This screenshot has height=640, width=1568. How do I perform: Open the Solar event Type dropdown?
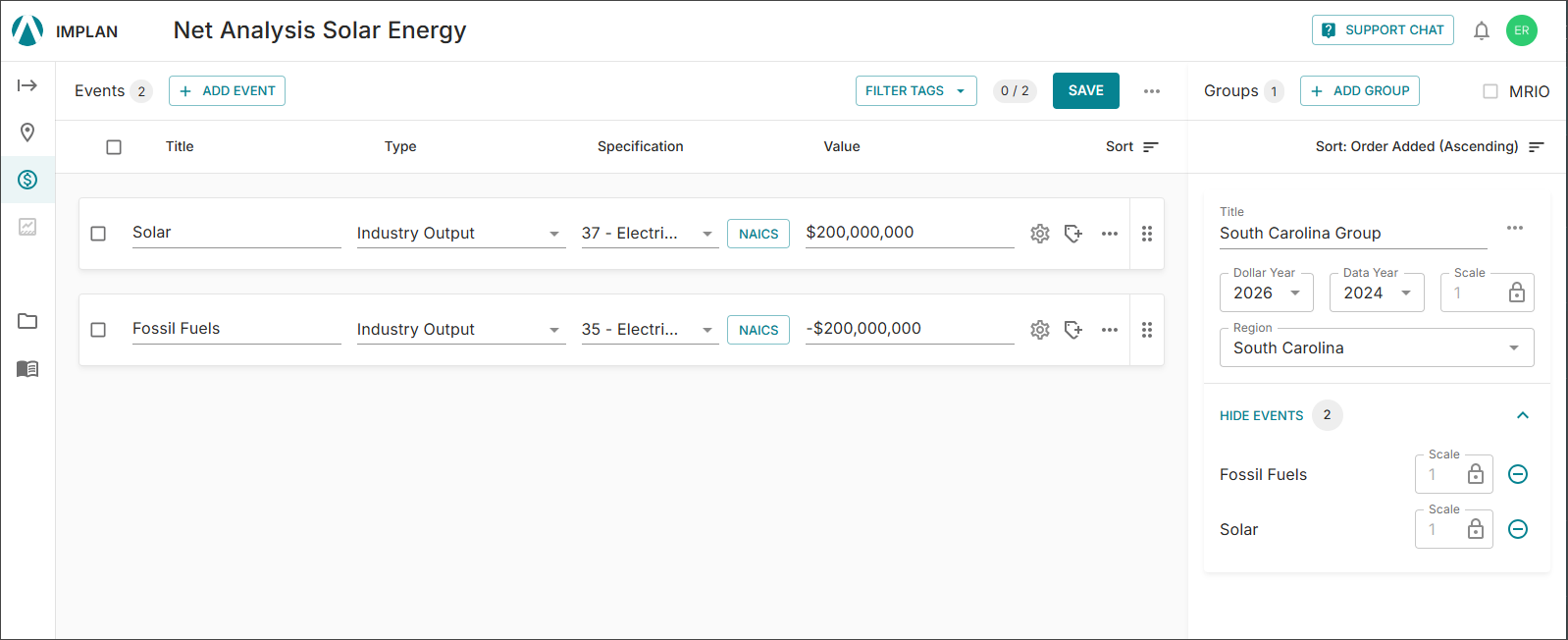461,234
